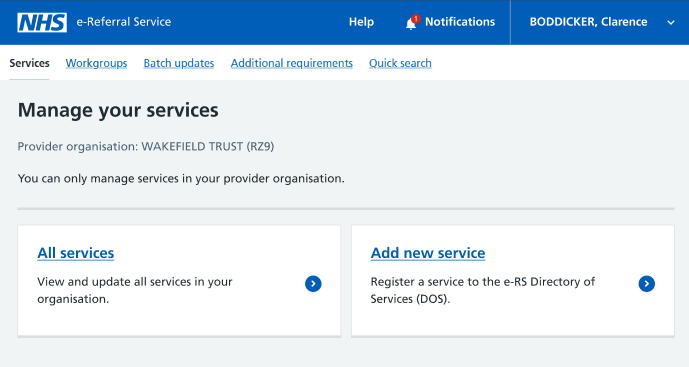
Task: Click the Notifications header link
Action: (460, 22)
